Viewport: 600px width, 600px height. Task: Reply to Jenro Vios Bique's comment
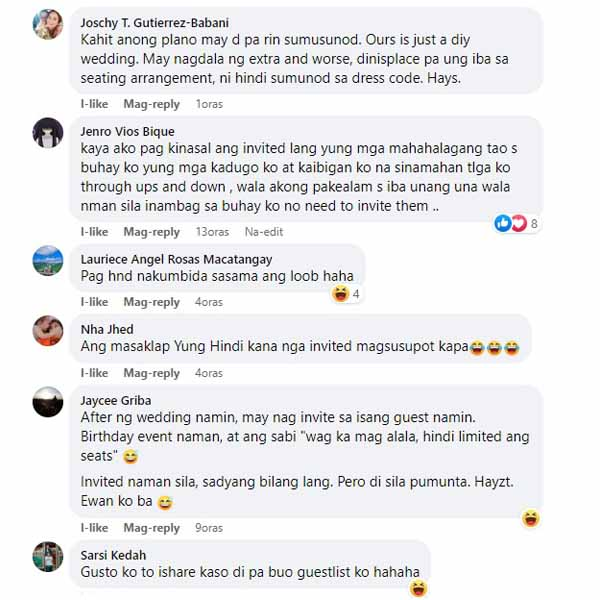[152, 232]
